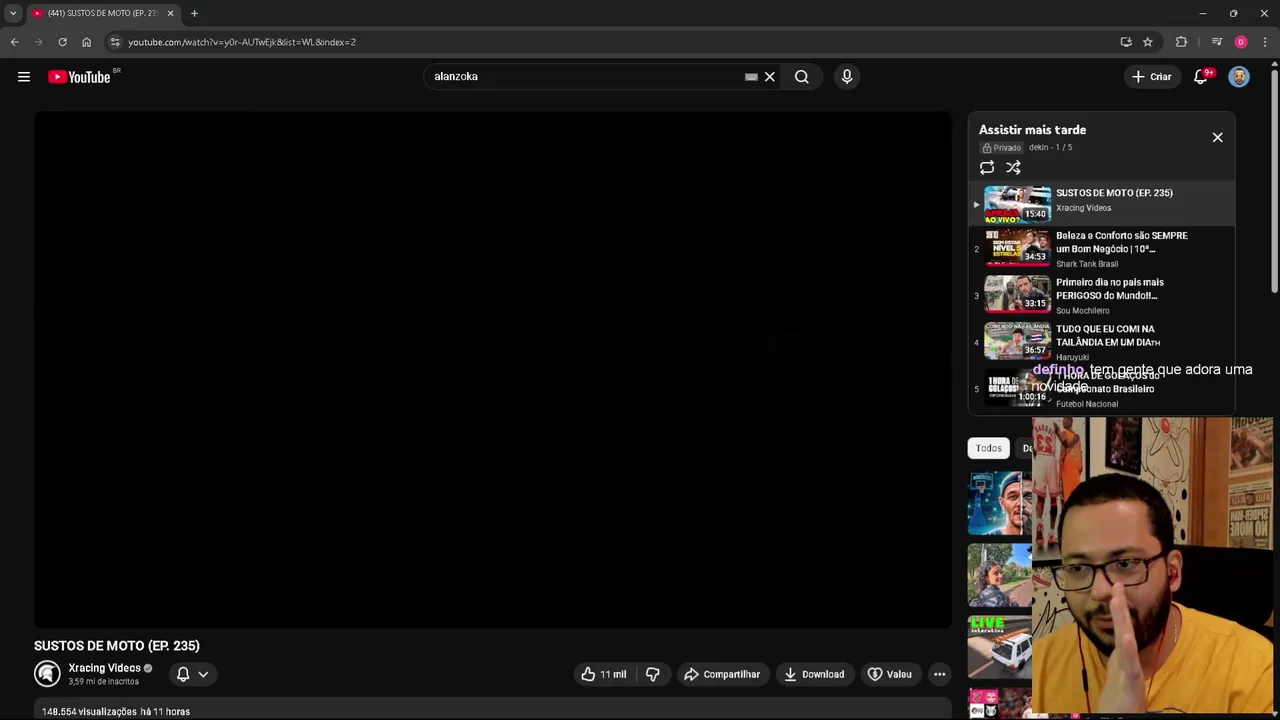The image size is (1280, 720).
Task: Open Assistir mais tarde playlist title
Action: click(x=1032, y=130)
